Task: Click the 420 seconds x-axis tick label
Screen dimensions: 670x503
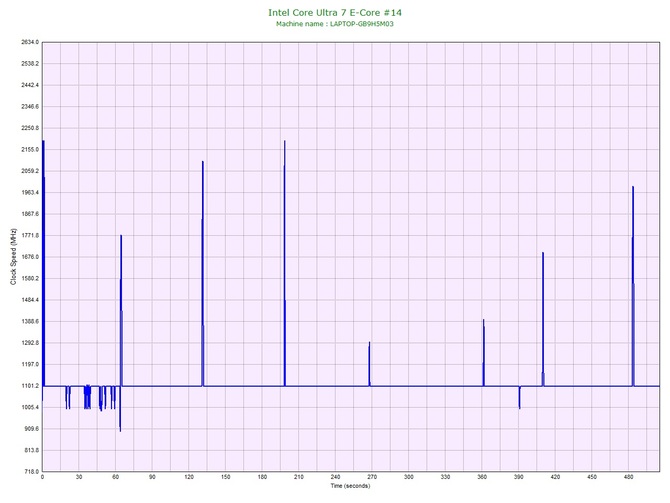Action: [x=555, y=477]
